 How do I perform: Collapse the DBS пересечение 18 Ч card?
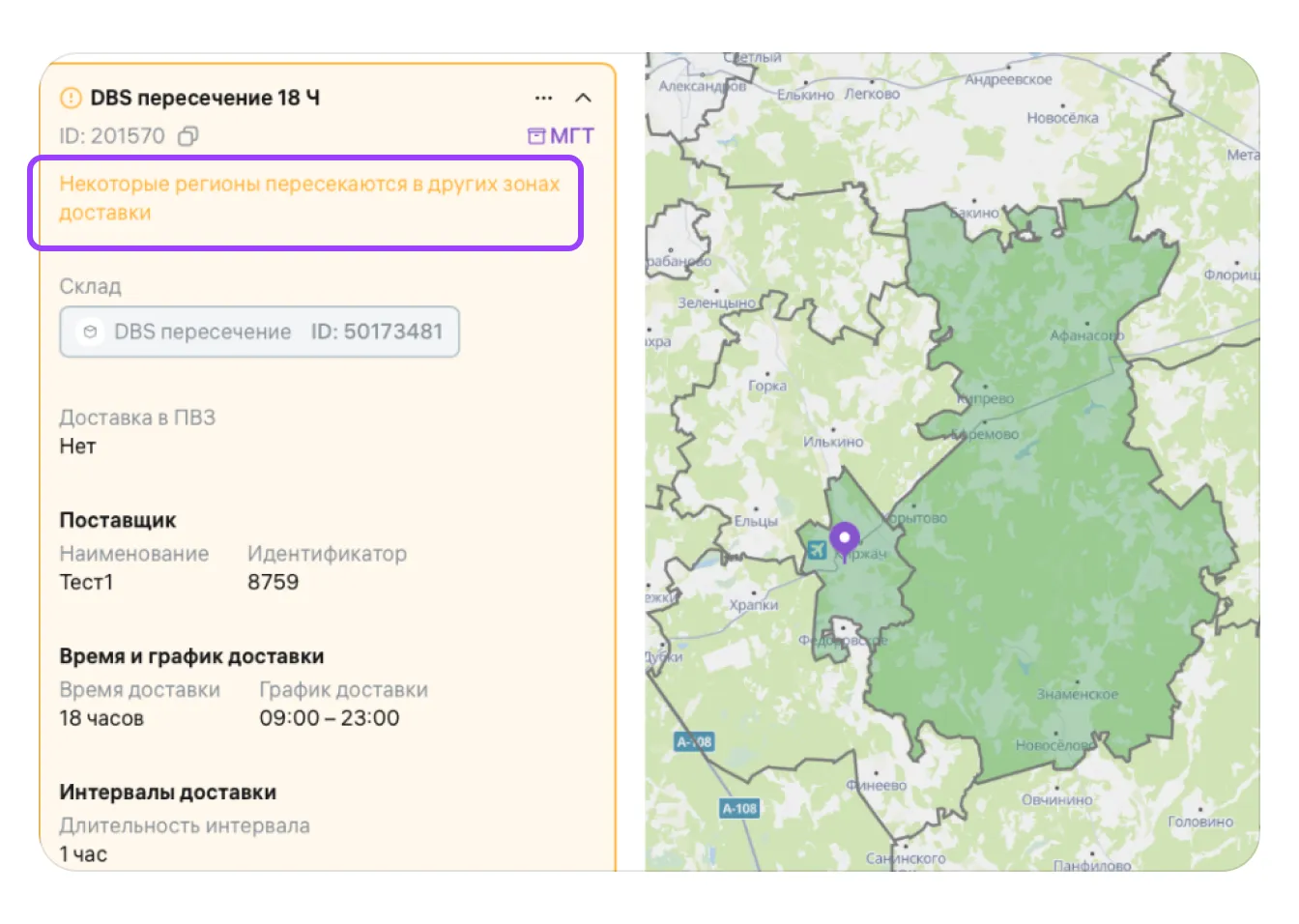tap(583, 99)
